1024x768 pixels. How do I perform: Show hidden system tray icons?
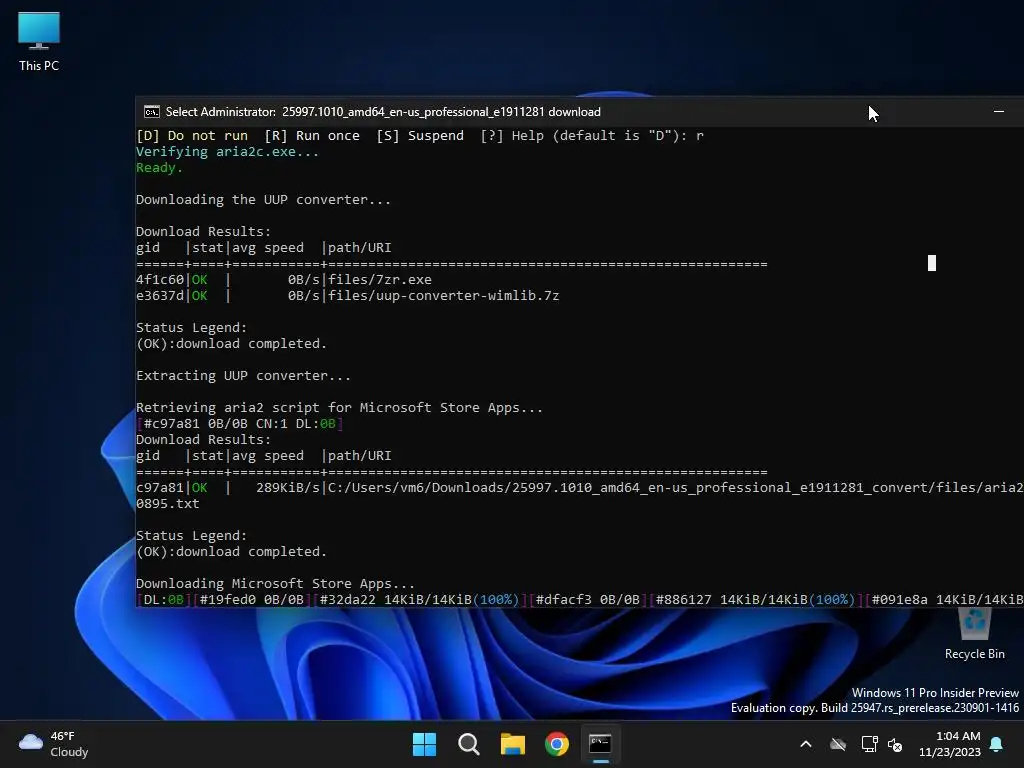click(x=806, y=744)
